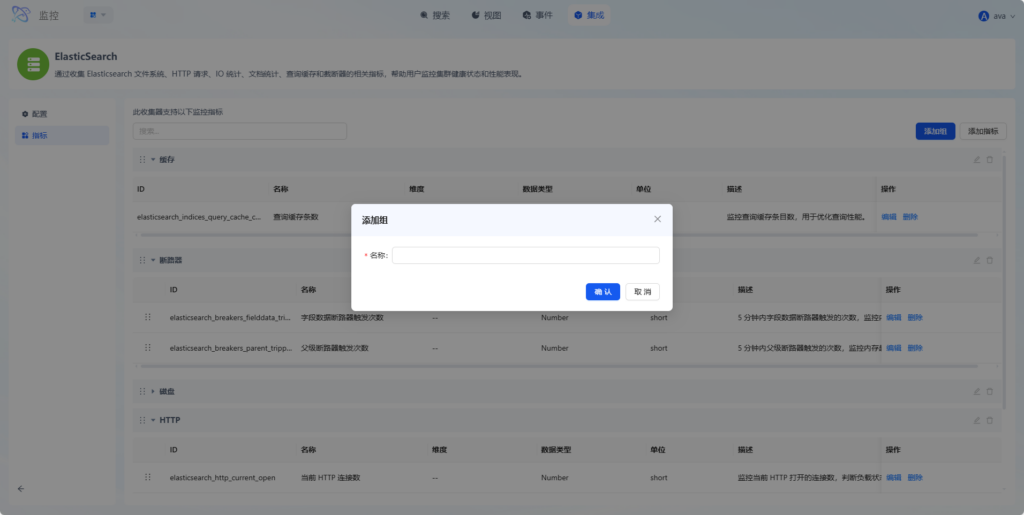Viewport: 1024px width, 515px height.
Task: Edit the 断路器 group with pencil icon
Action: pos(977,260)
